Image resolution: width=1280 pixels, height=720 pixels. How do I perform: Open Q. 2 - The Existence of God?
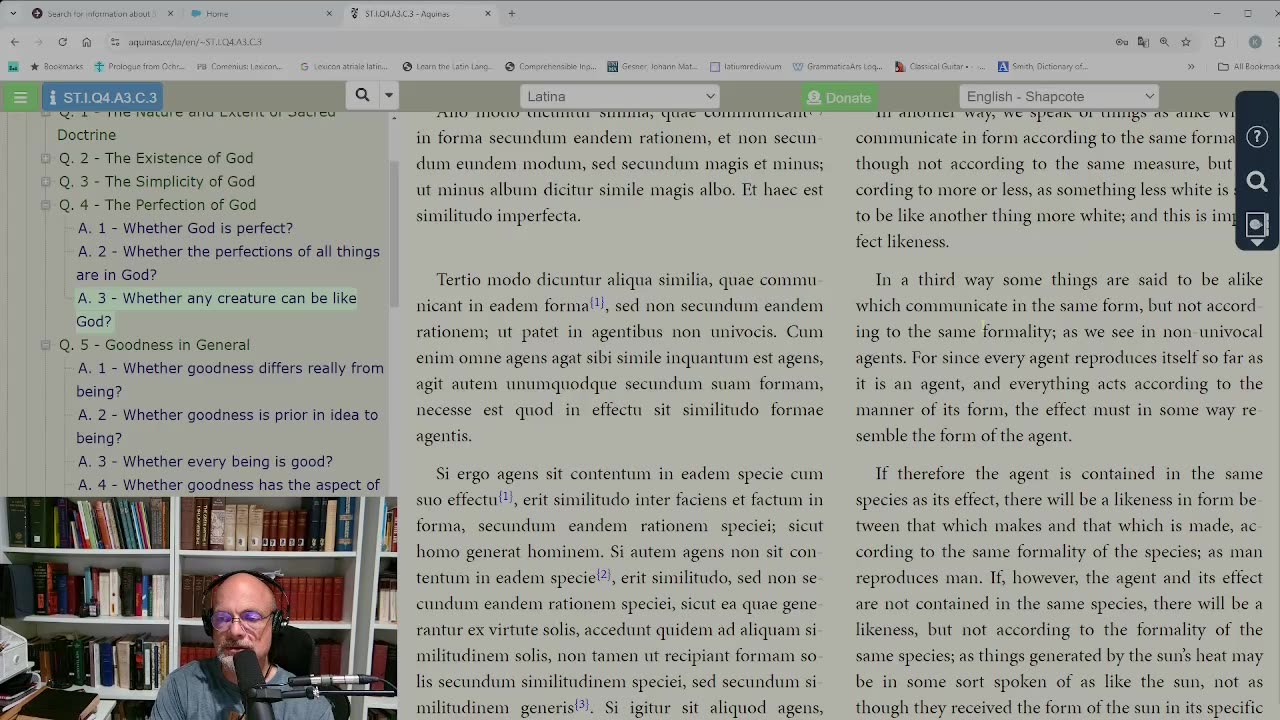155,158
